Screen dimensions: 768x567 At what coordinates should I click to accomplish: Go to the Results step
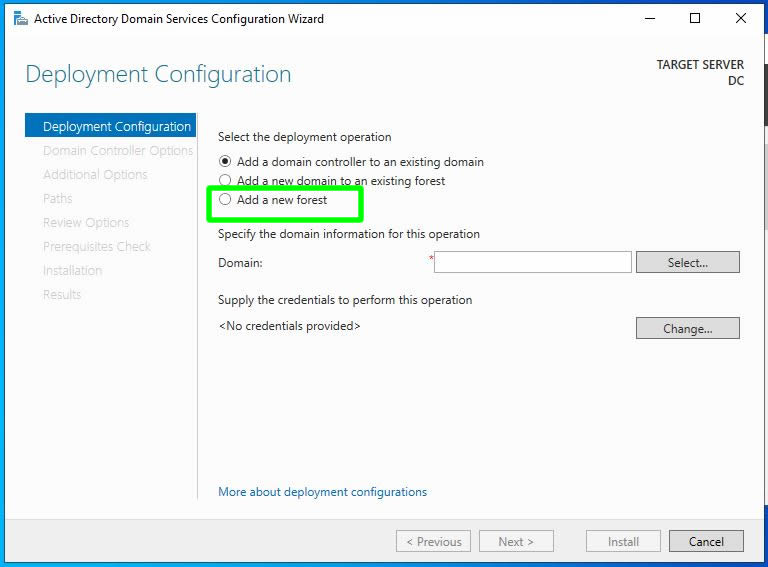coord(62,295)
